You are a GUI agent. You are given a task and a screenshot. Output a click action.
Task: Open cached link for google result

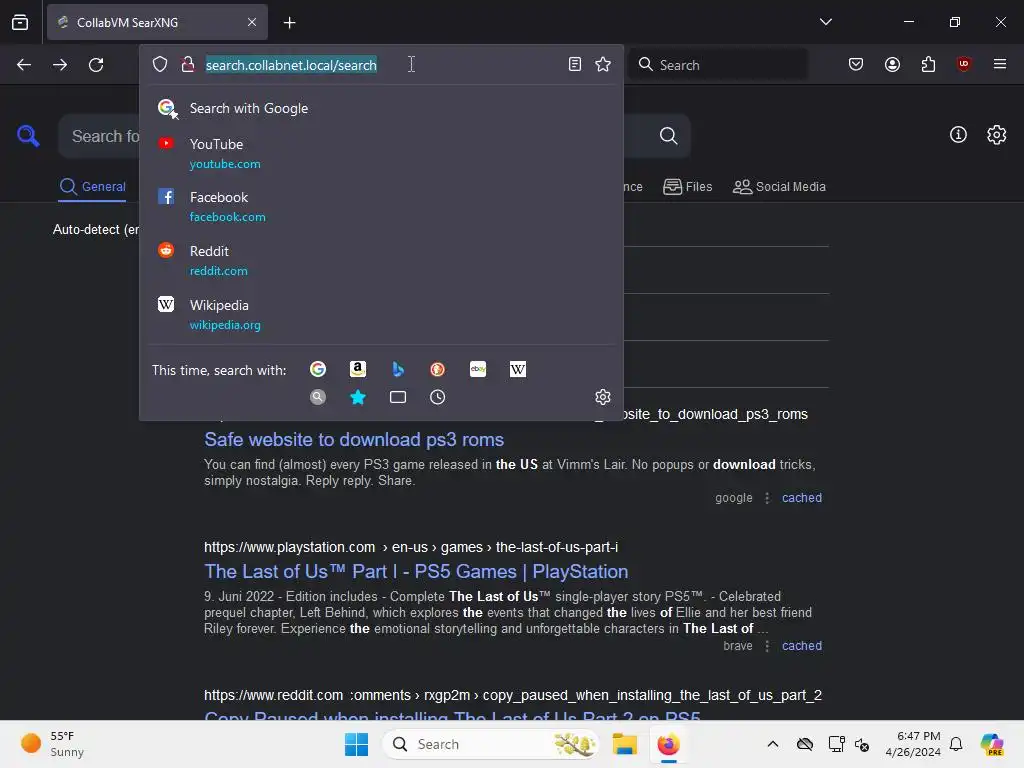[802, 498]
